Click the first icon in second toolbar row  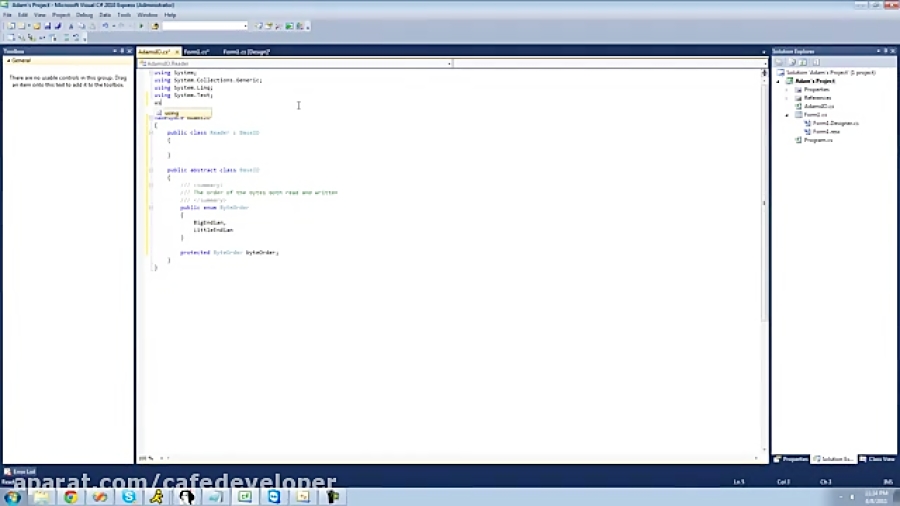(x=10, y=38)
